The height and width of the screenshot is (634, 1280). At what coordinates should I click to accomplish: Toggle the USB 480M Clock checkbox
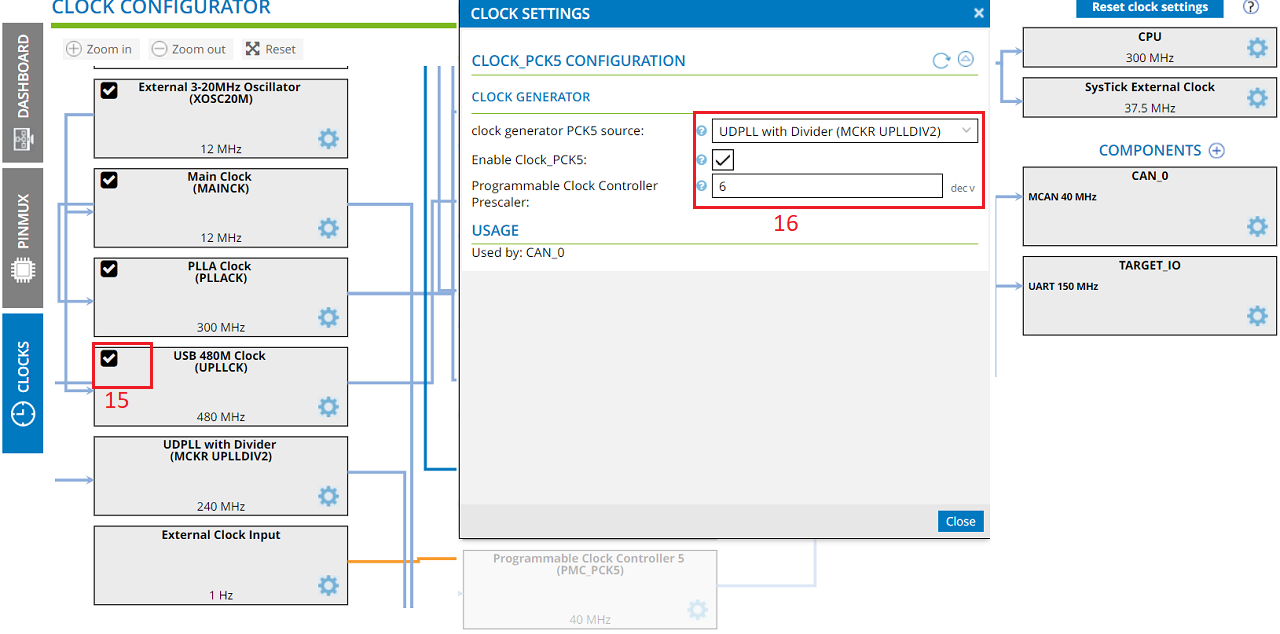pyautogui.click(x=110, y=358)
